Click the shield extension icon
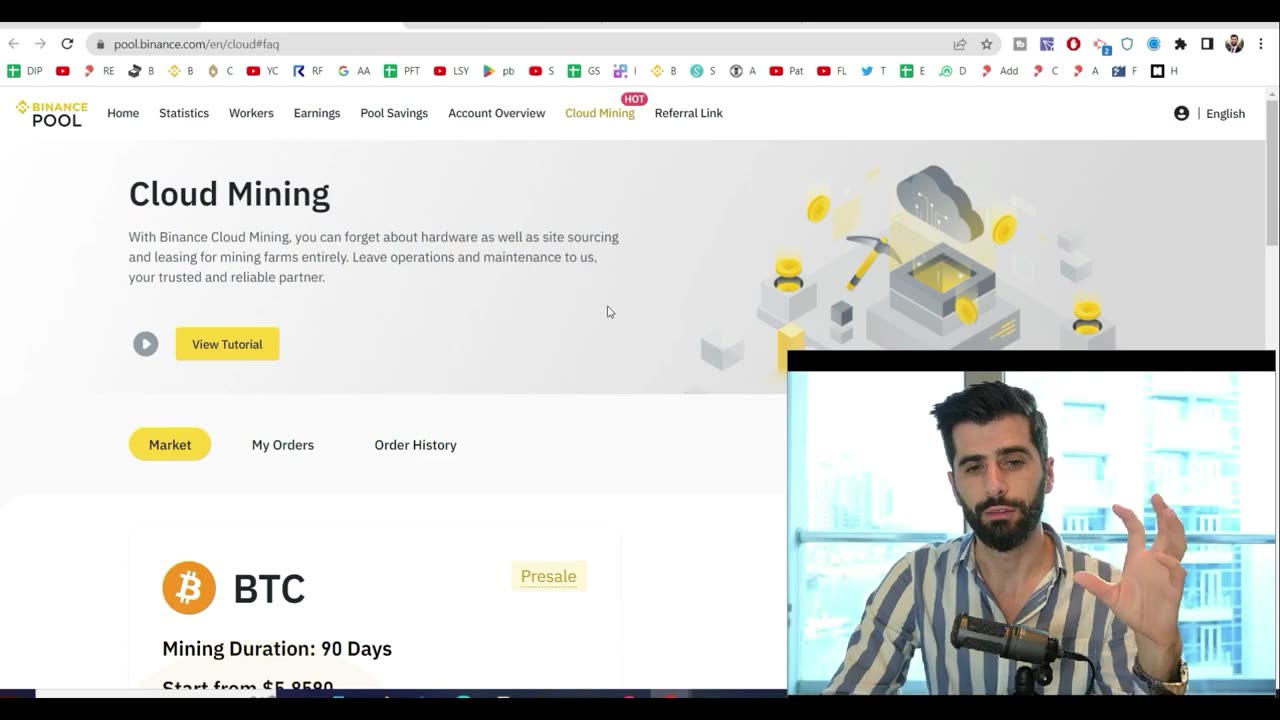 pyautogui.click(x=1127, y=44)
